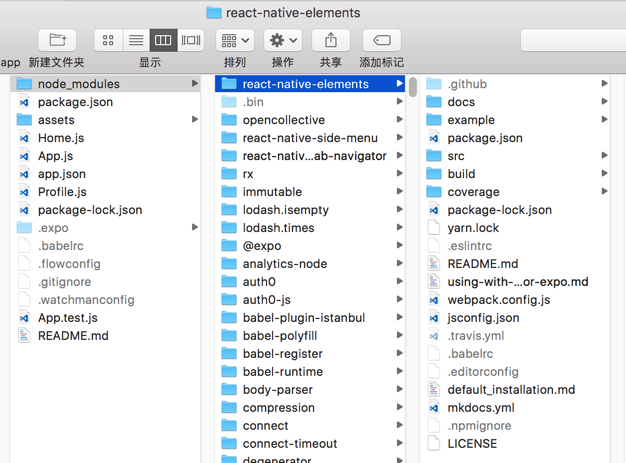Select webpack.config.js file icon
This screenshot has width=626, height=463.
point(434,300)
